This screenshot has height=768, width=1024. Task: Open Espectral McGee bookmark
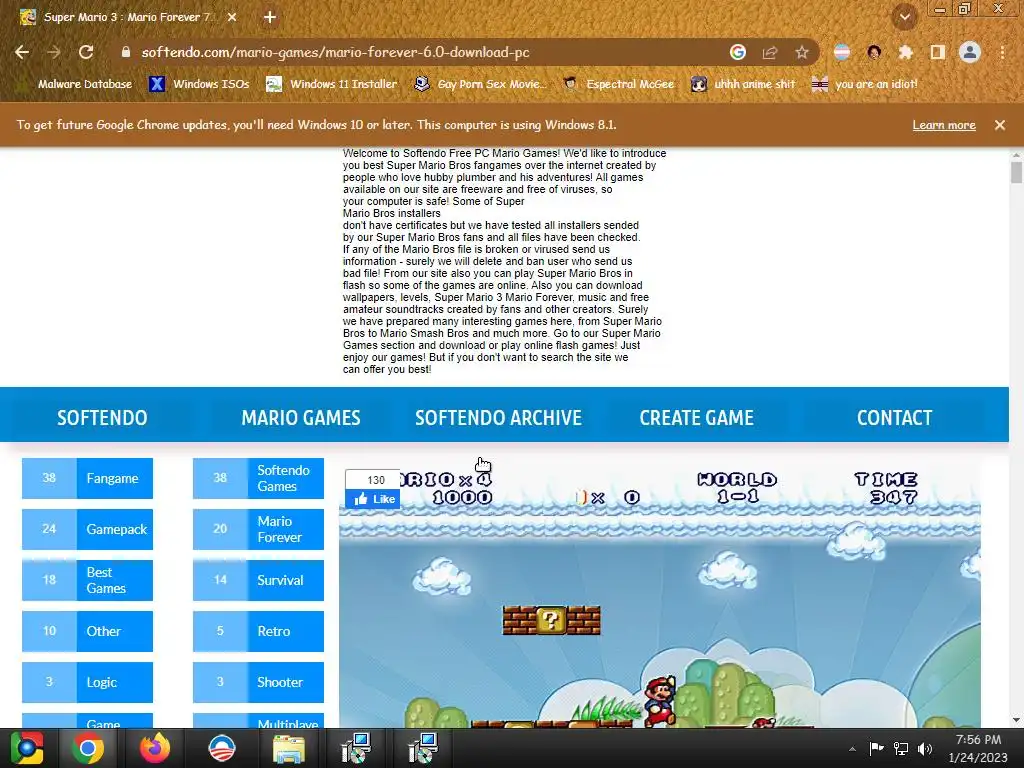pos(618,84)
